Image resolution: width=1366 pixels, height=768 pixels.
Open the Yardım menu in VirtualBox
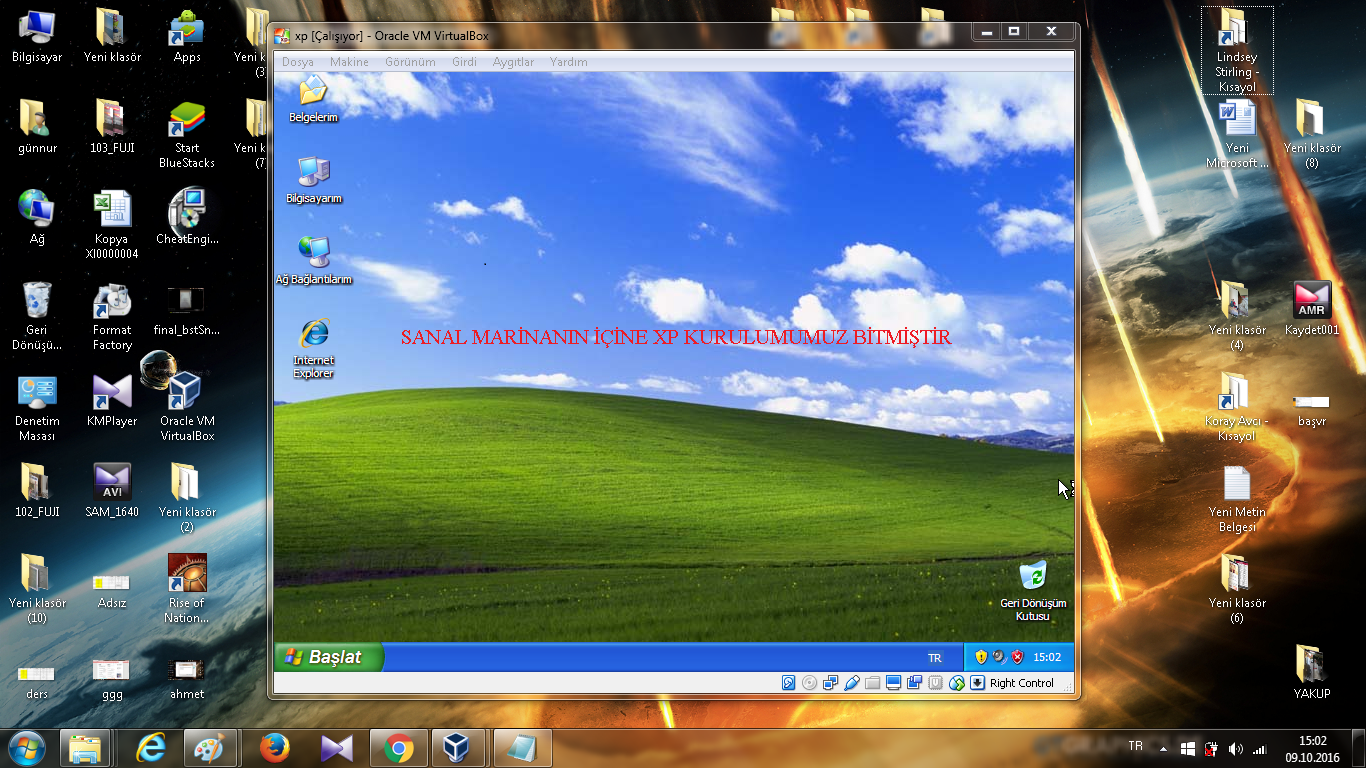tap(568, 62)
